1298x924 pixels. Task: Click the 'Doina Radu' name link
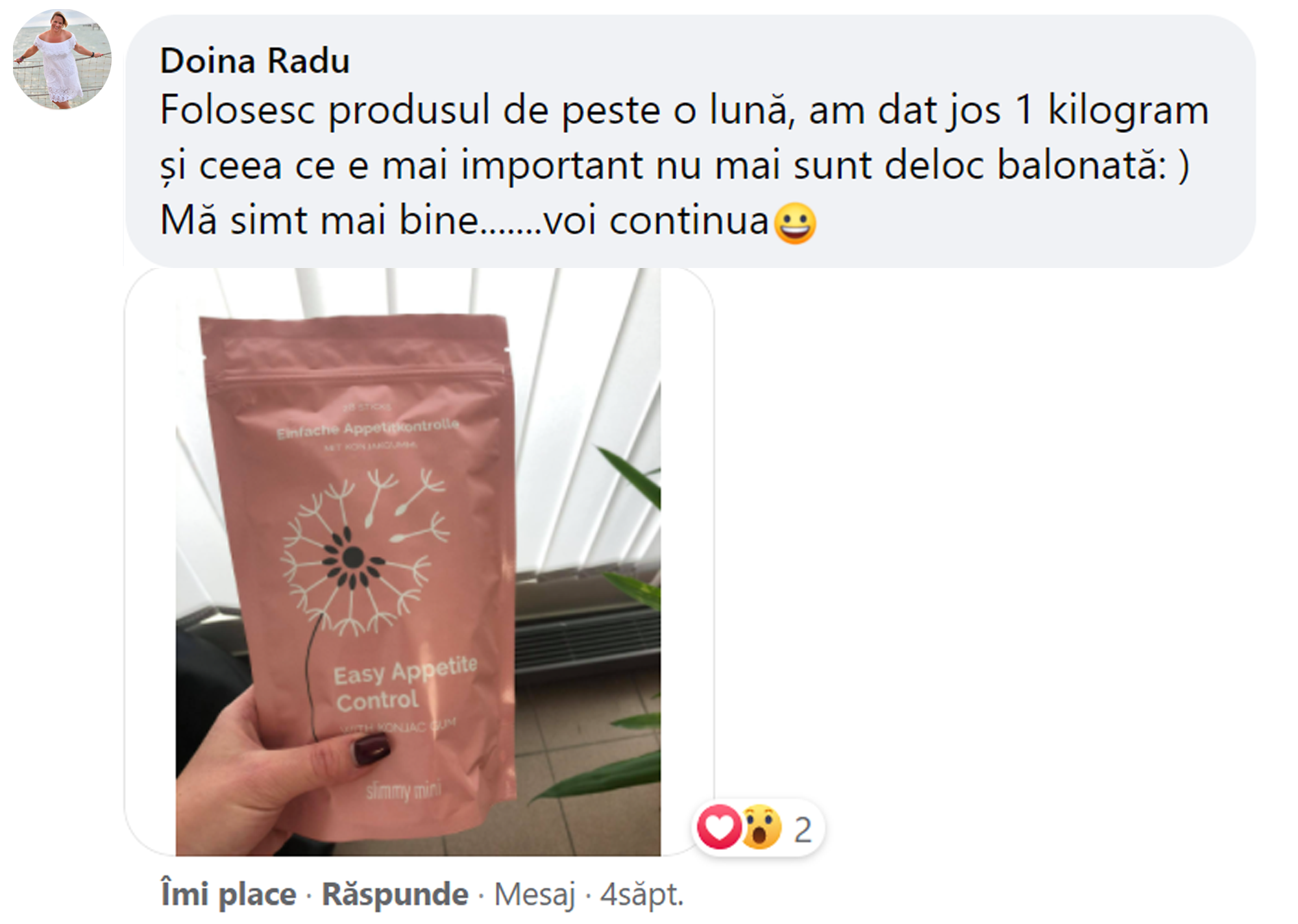(255, 61)
